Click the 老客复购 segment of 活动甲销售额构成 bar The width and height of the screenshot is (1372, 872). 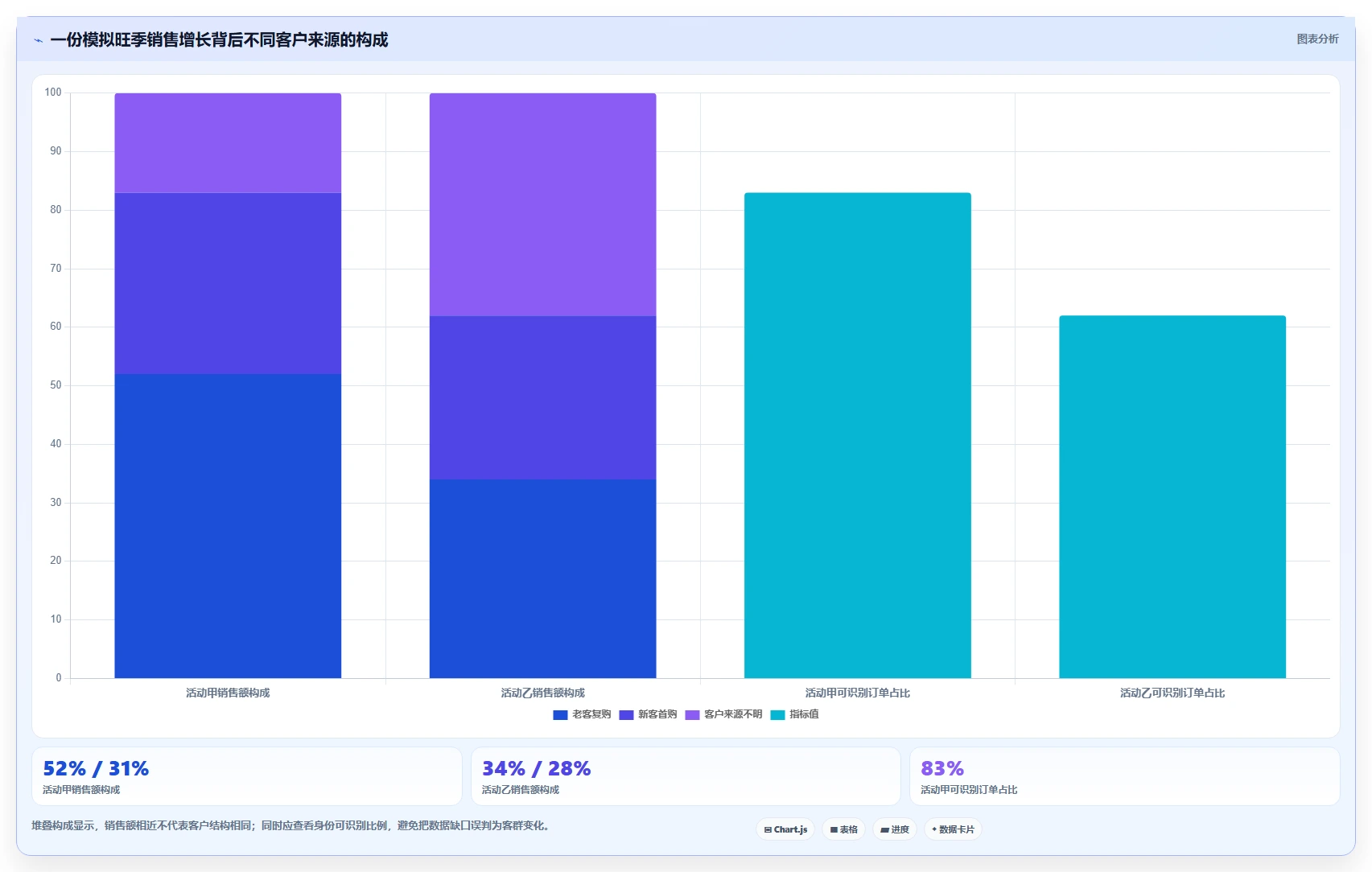tap(228, 526)
